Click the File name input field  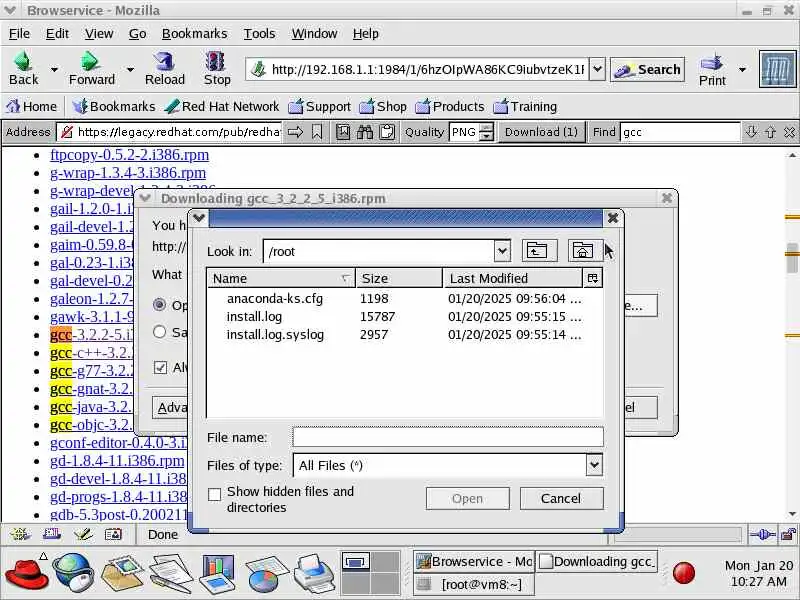tap(448, 437)
